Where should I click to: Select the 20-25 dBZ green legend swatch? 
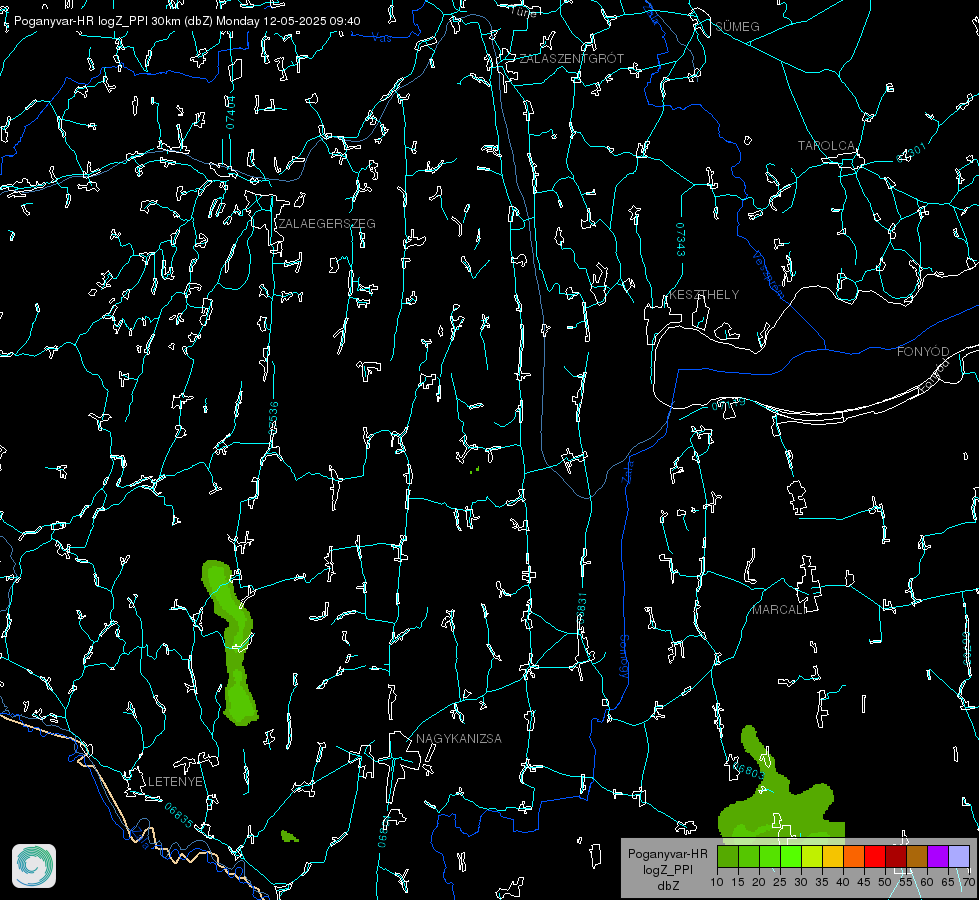(x=770, y=856)
